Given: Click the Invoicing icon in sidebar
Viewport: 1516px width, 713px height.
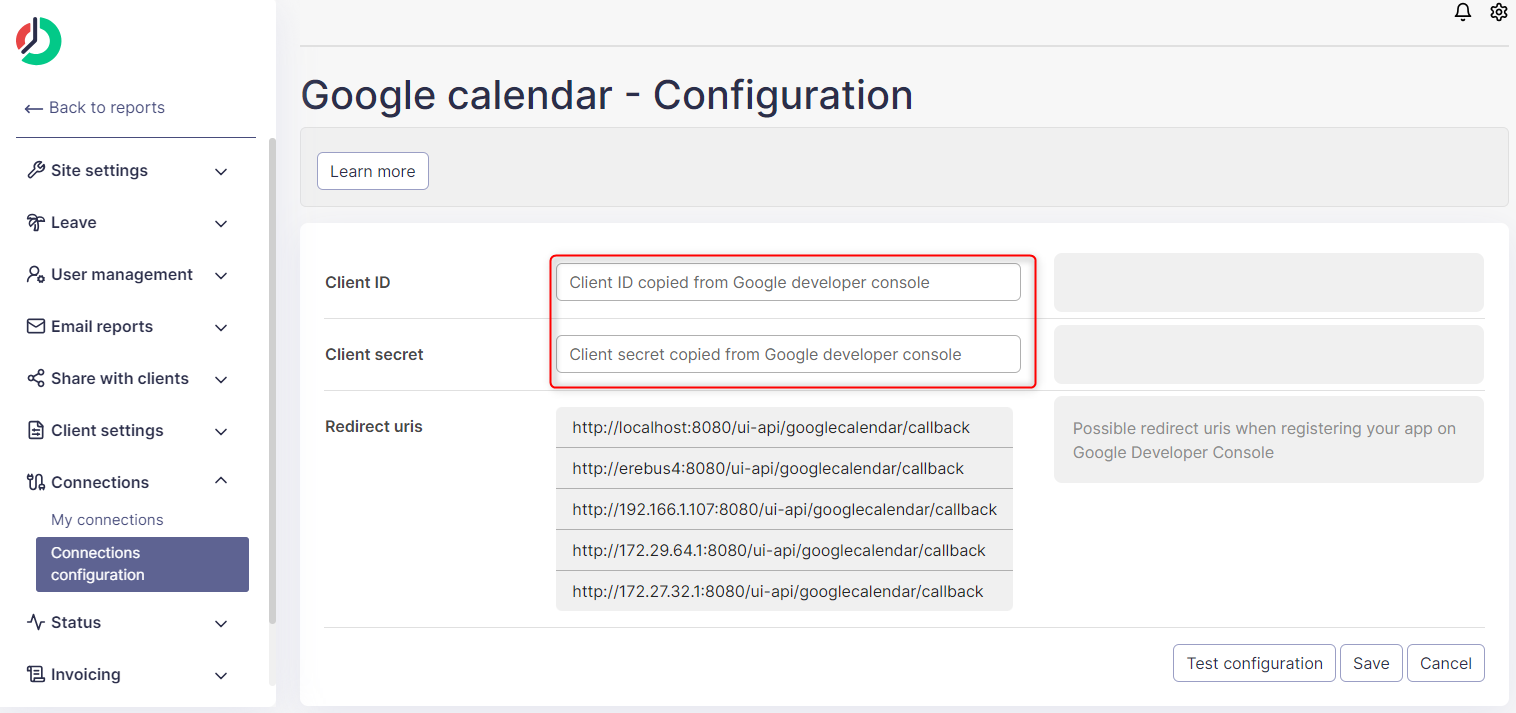Looking at the screenshot, I should tap(36, 674).
